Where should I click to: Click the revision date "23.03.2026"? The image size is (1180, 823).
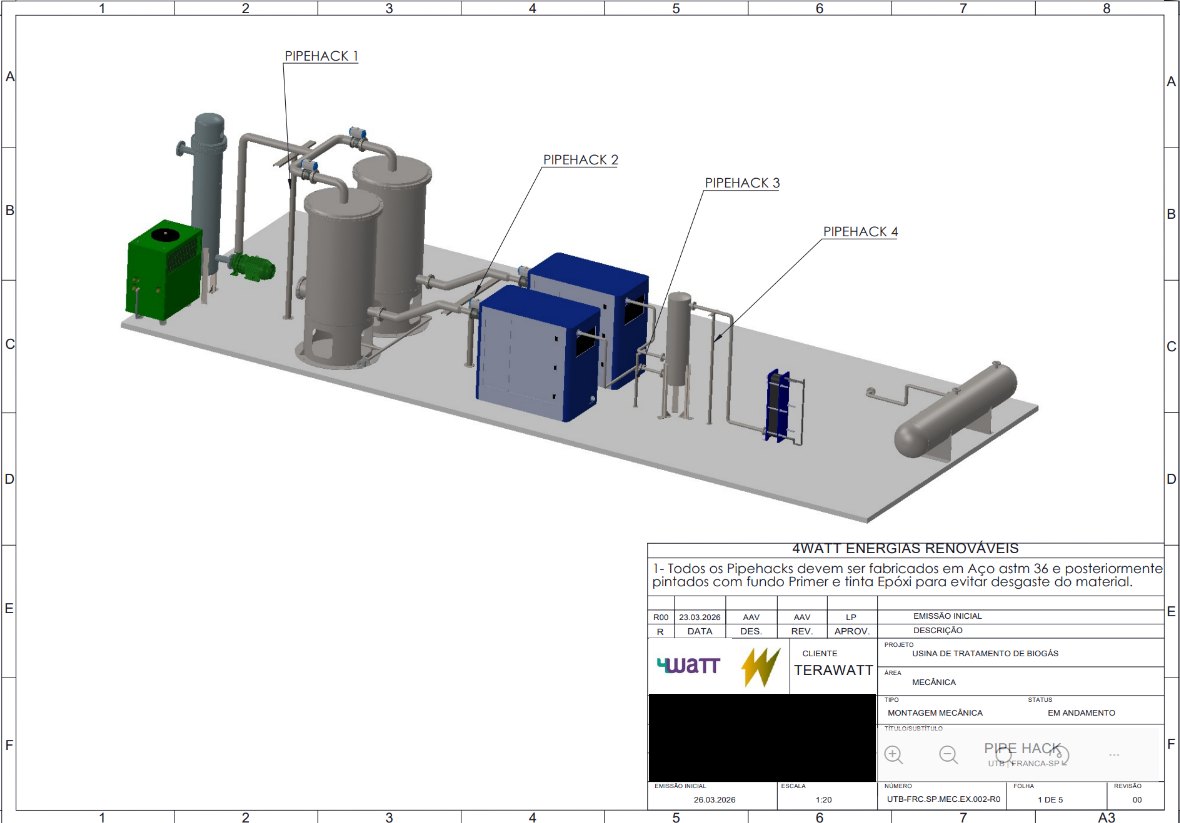[x=700, y=617]
